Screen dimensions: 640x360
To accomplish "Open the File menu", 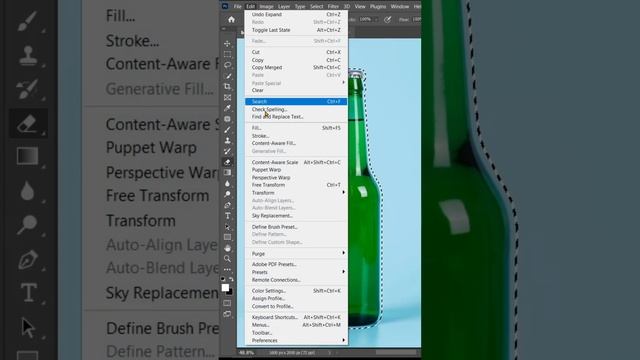I will coord(238,7).
